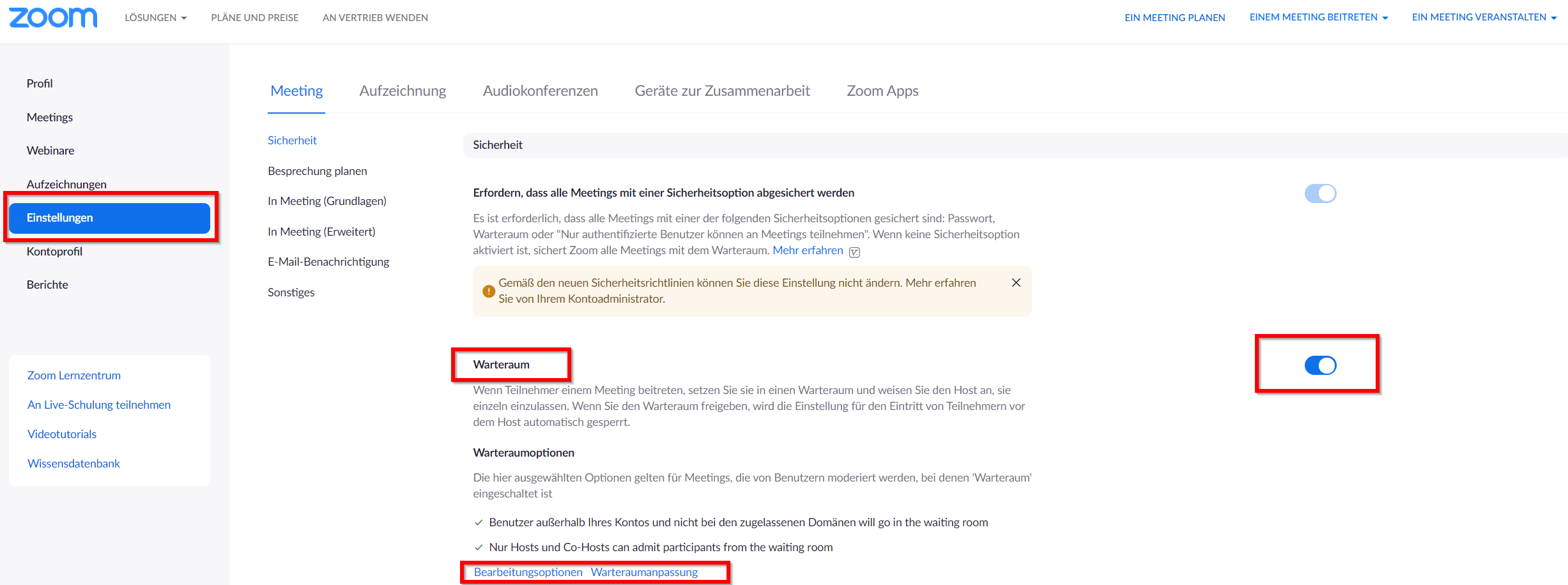Dismiss the security policy warning banner
This screenshot has width=1568, height=585.
[x=1016, y=282]
